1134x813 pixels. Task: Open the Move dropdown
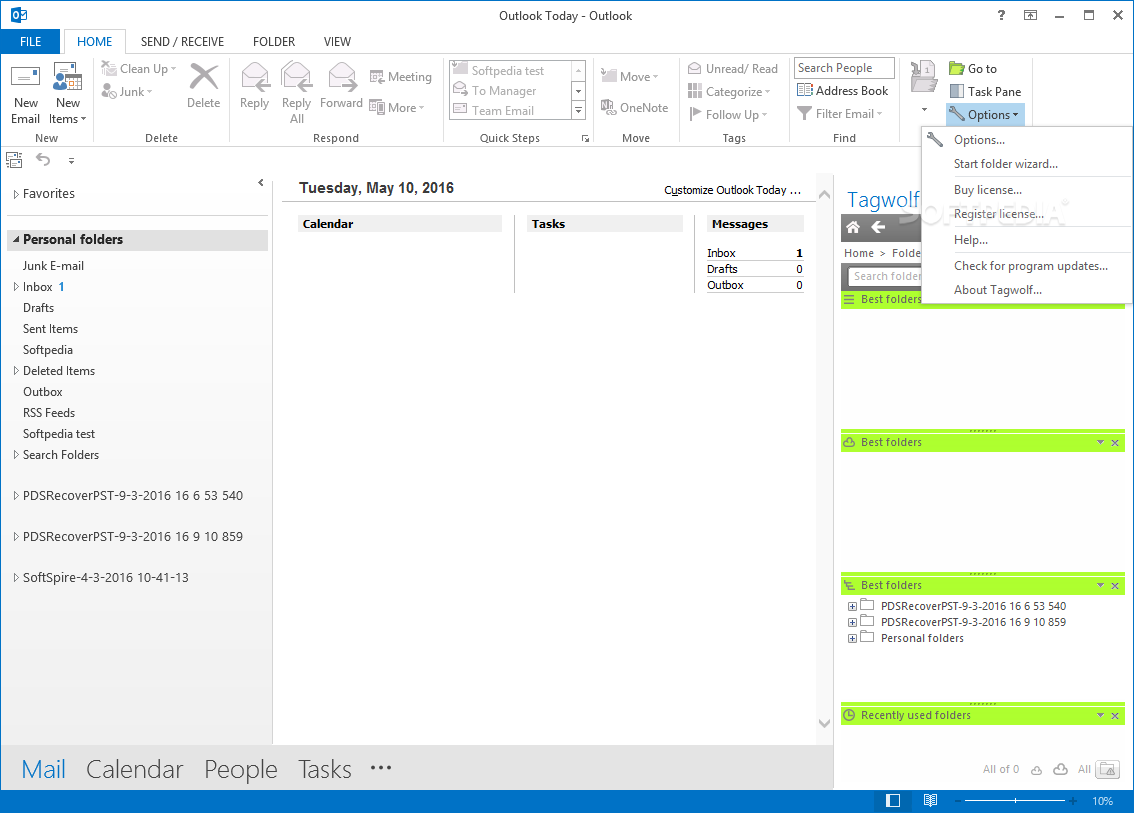coord(630,77)
